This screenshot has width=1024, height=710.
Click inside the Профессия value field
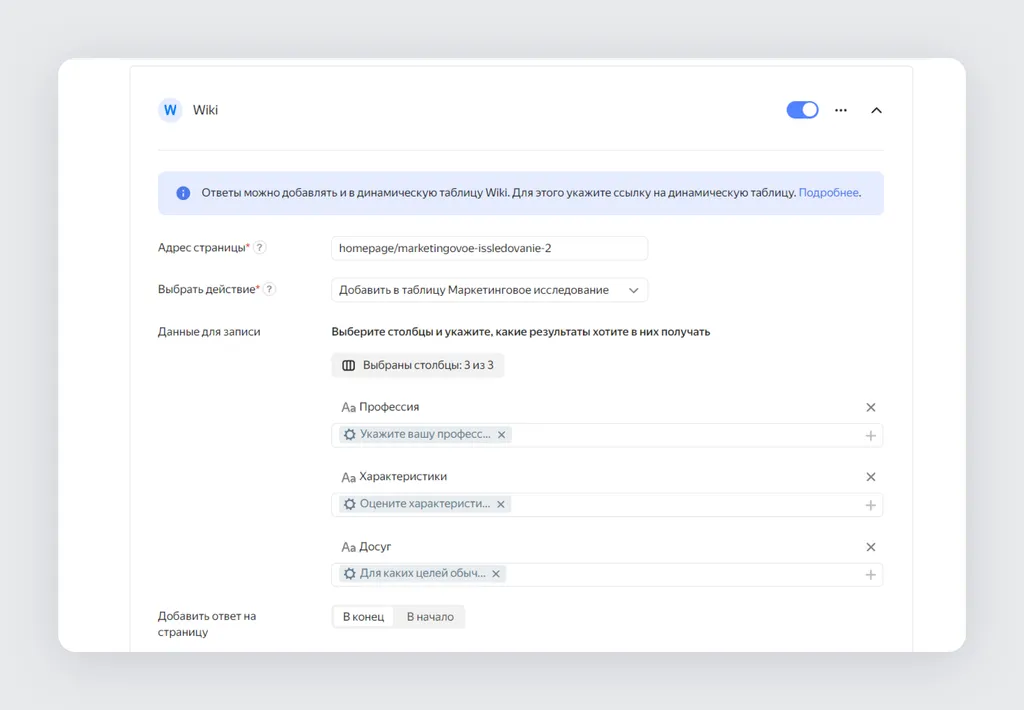click(607, 435)
